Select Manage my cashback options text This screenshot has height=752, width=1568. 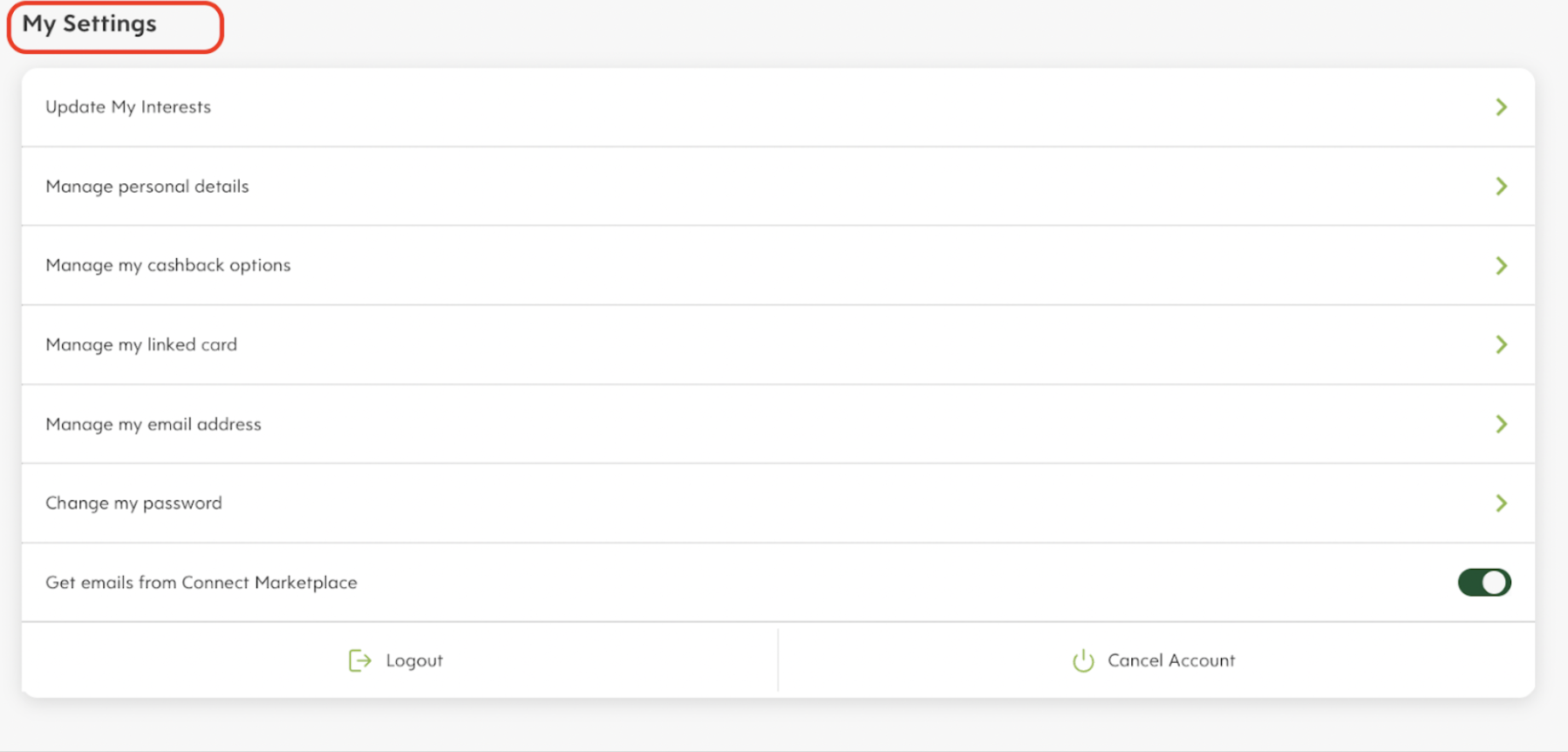click(168, 265)
